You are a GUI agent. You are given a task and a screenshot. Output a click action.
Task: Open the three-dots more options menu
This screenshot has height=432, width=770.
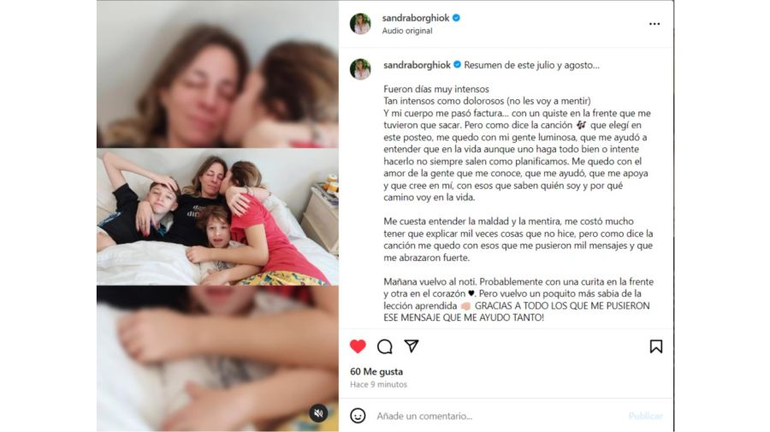tap(654, 24)
